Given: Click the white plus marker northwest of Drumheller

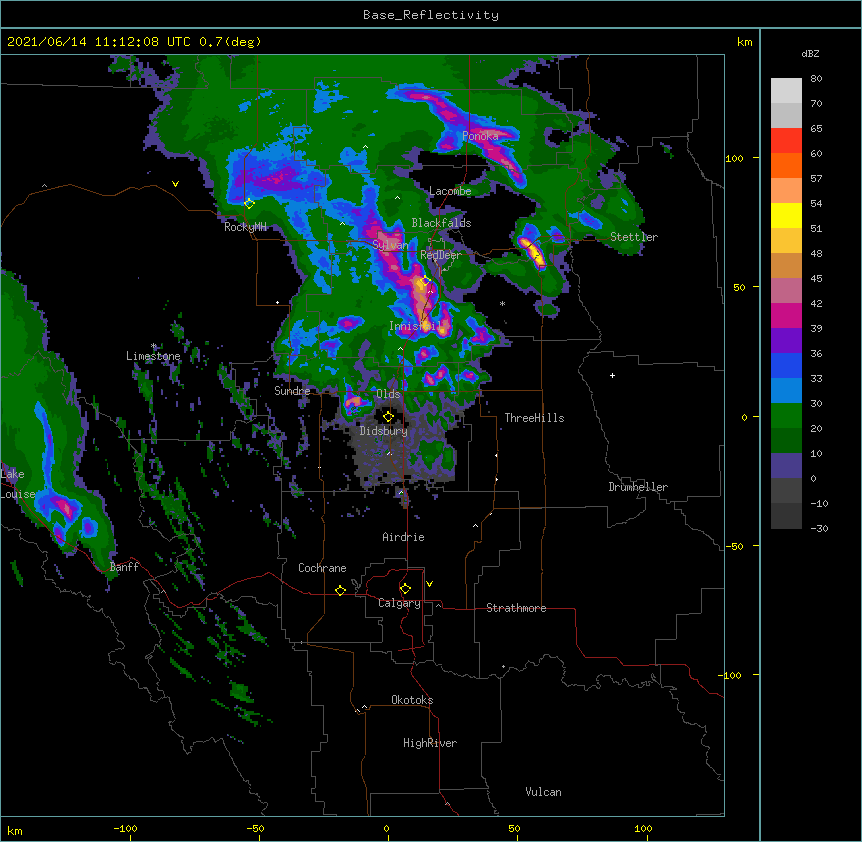Looking at the screenshot, I should click(x=612, y=375).
